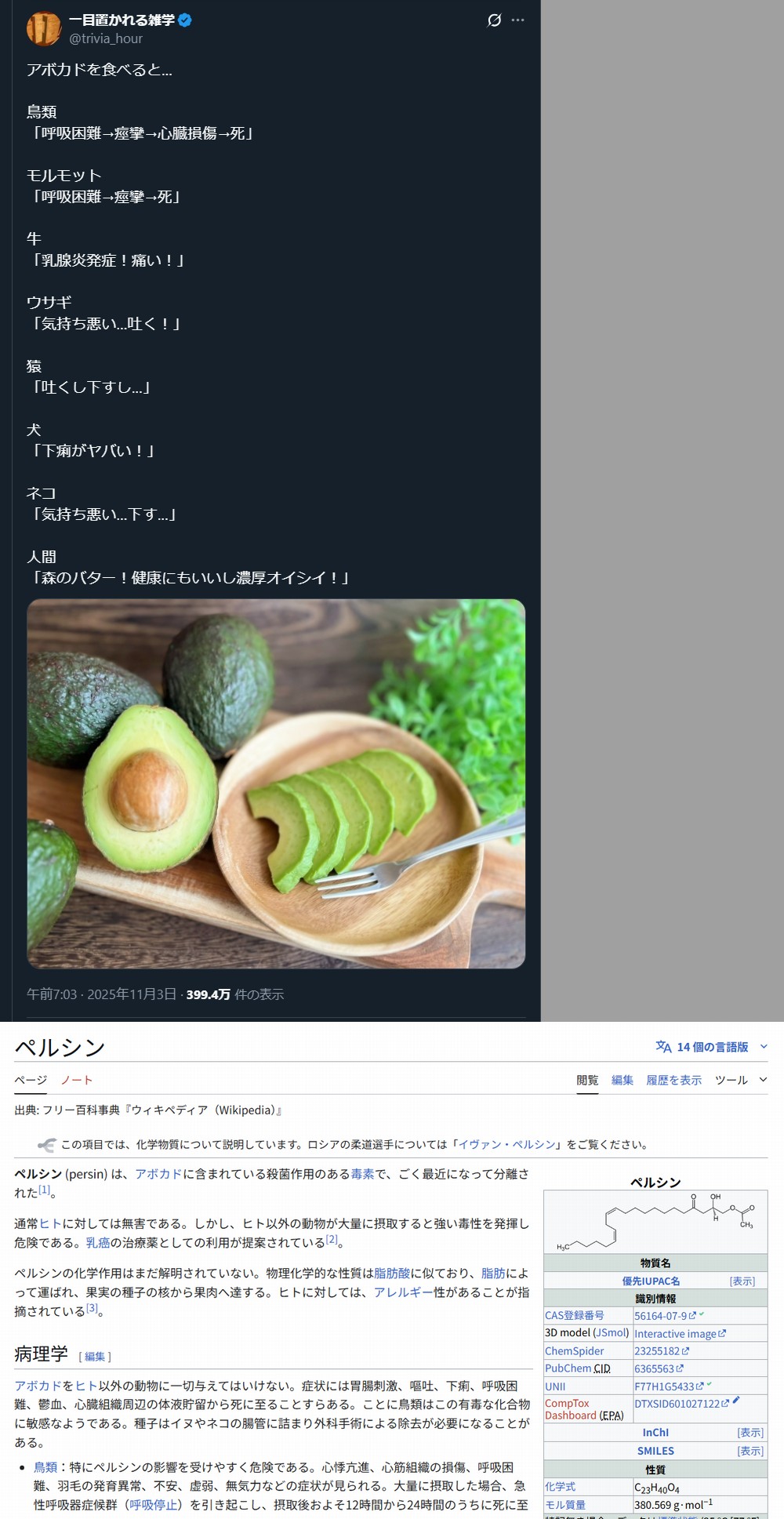
Task: Open the avocado photo in the tweet
Action: coord(276,784)
